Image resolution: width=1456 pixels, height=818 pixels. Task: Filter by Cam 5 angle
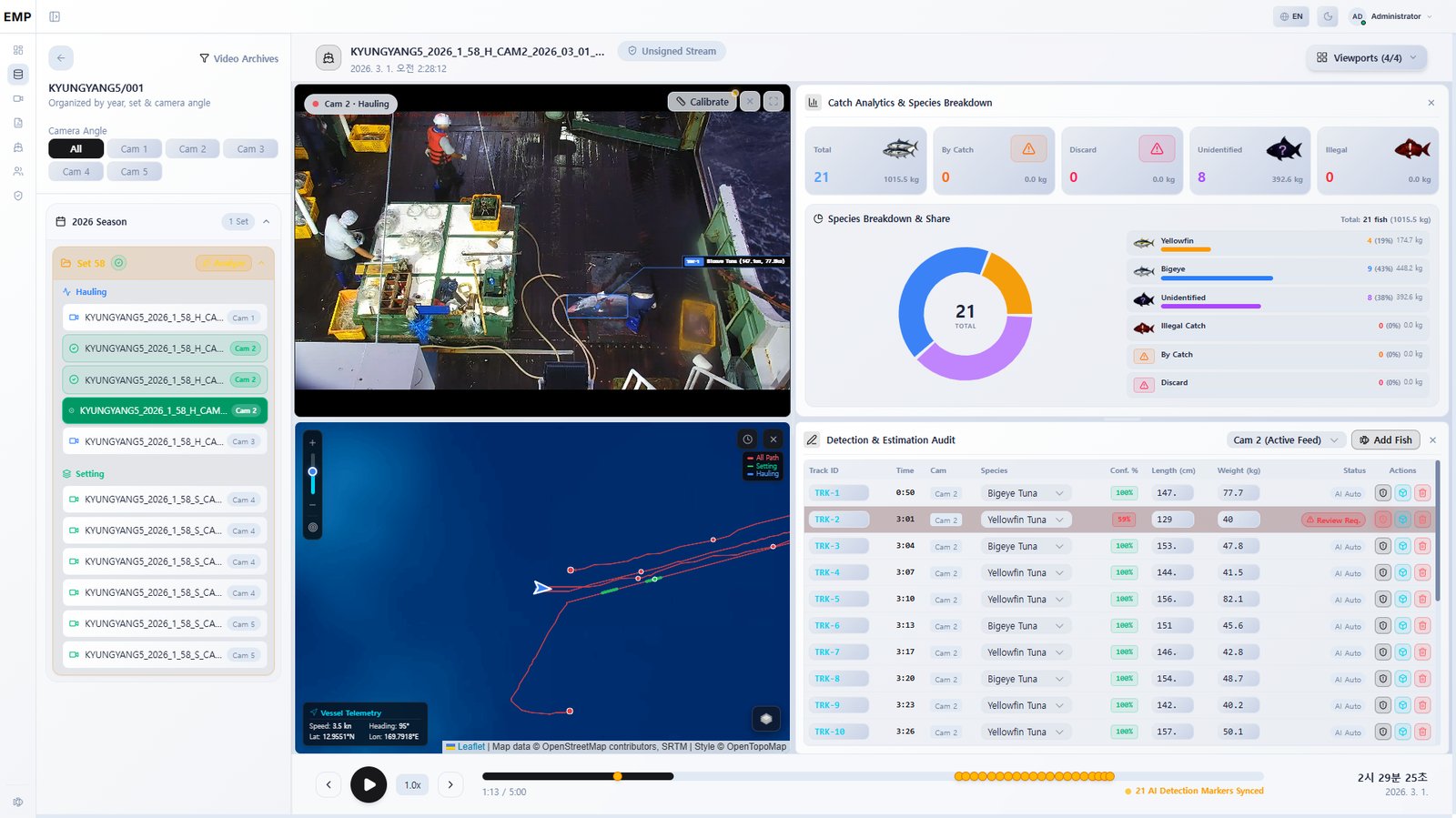point(134,172)
